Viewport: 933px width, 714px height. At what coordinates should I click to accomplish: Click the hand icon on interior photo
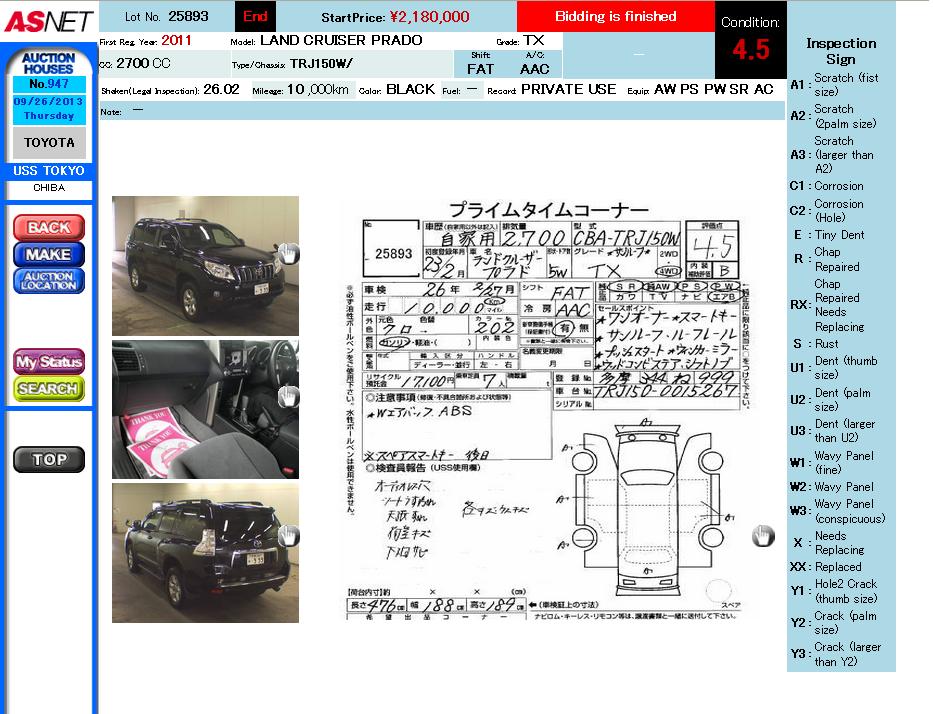[x=288, y=396]
